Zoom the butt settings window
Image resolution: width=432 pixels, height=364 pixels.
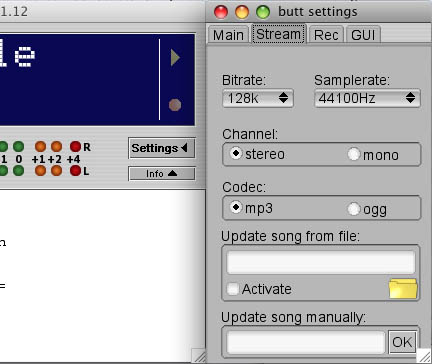(263, 12)
